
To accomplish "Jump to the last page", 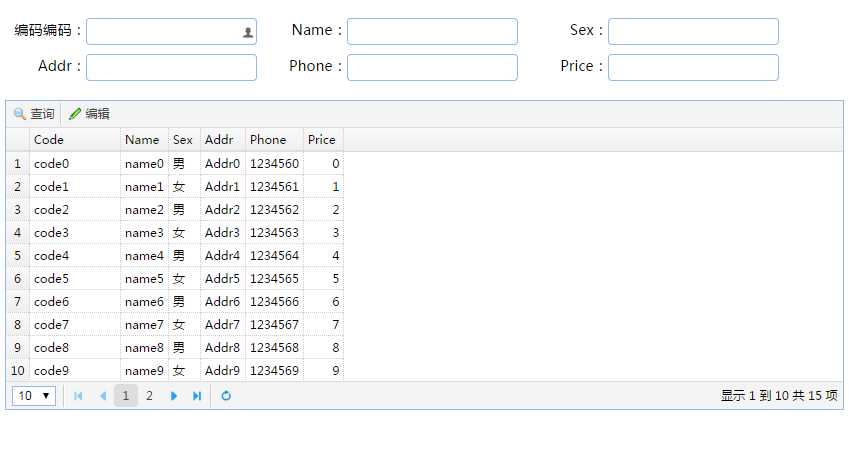I will pyautogui.click(x=197, y=396).
